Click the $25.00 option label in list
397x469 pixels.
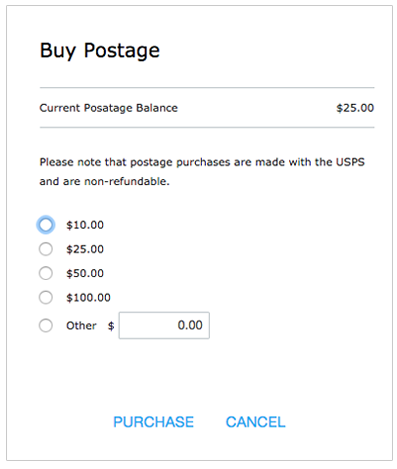pos(85,249)
